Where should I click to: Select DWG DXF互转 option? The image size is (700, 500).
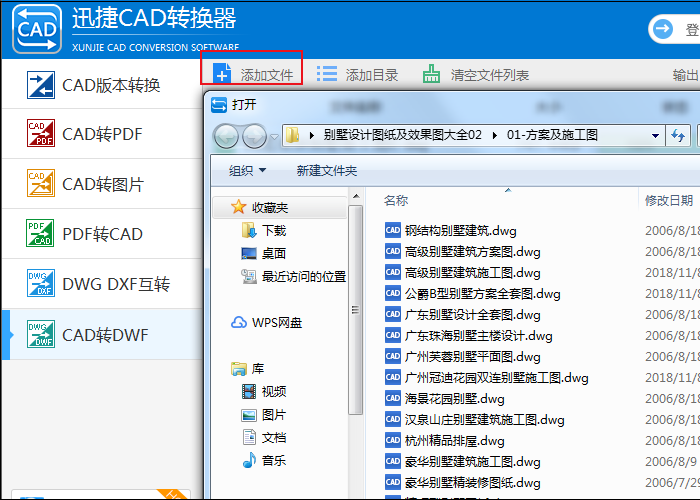(x=102, y=283)
